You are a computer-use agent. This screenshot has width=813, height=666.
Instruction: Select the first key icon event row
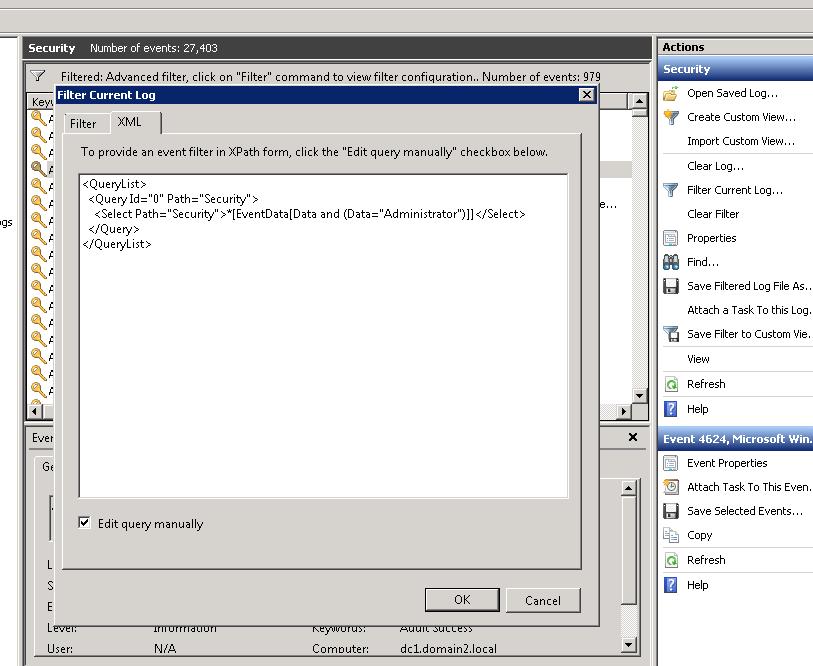(41, 118)
